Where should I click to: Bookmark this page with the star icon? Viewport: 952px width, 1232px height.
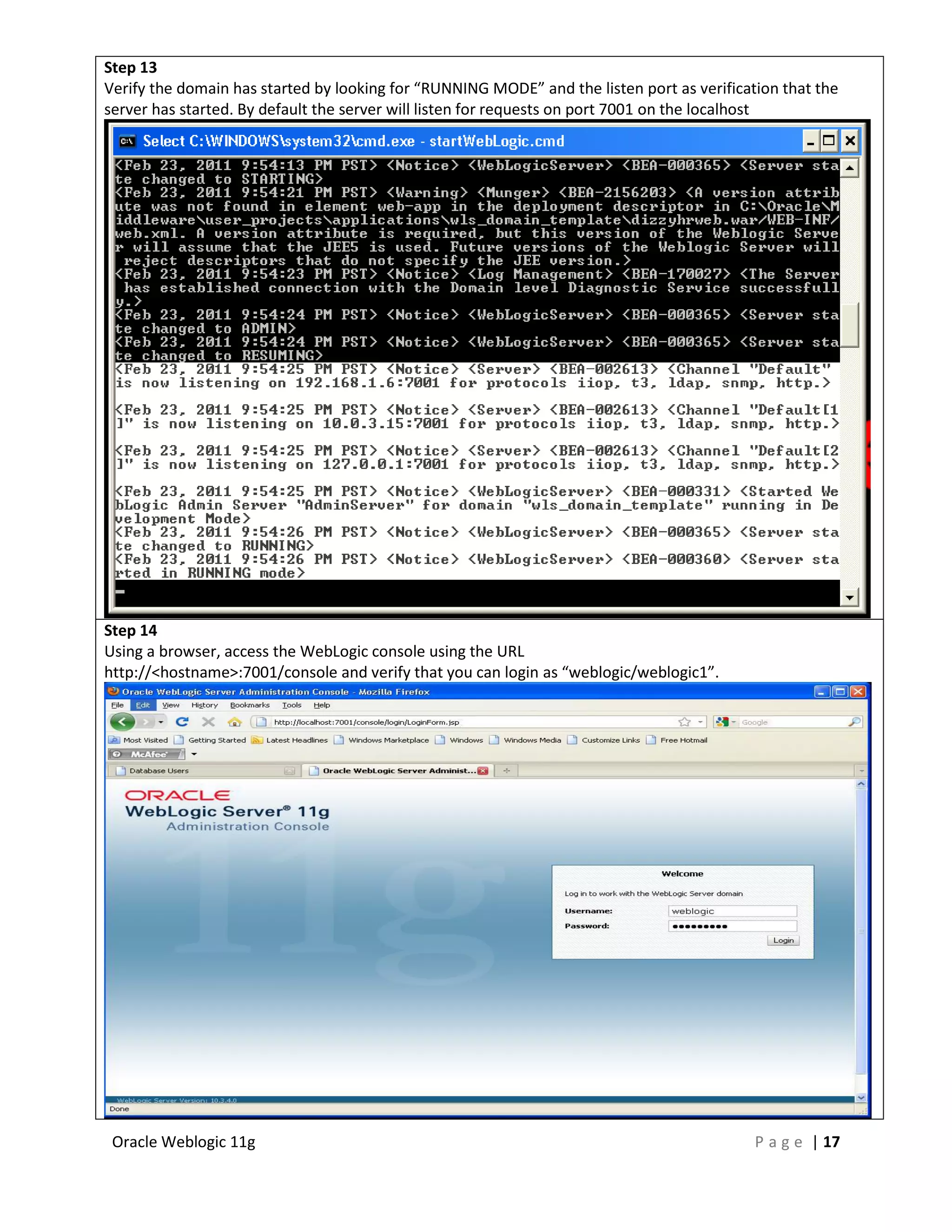[685, 722]
